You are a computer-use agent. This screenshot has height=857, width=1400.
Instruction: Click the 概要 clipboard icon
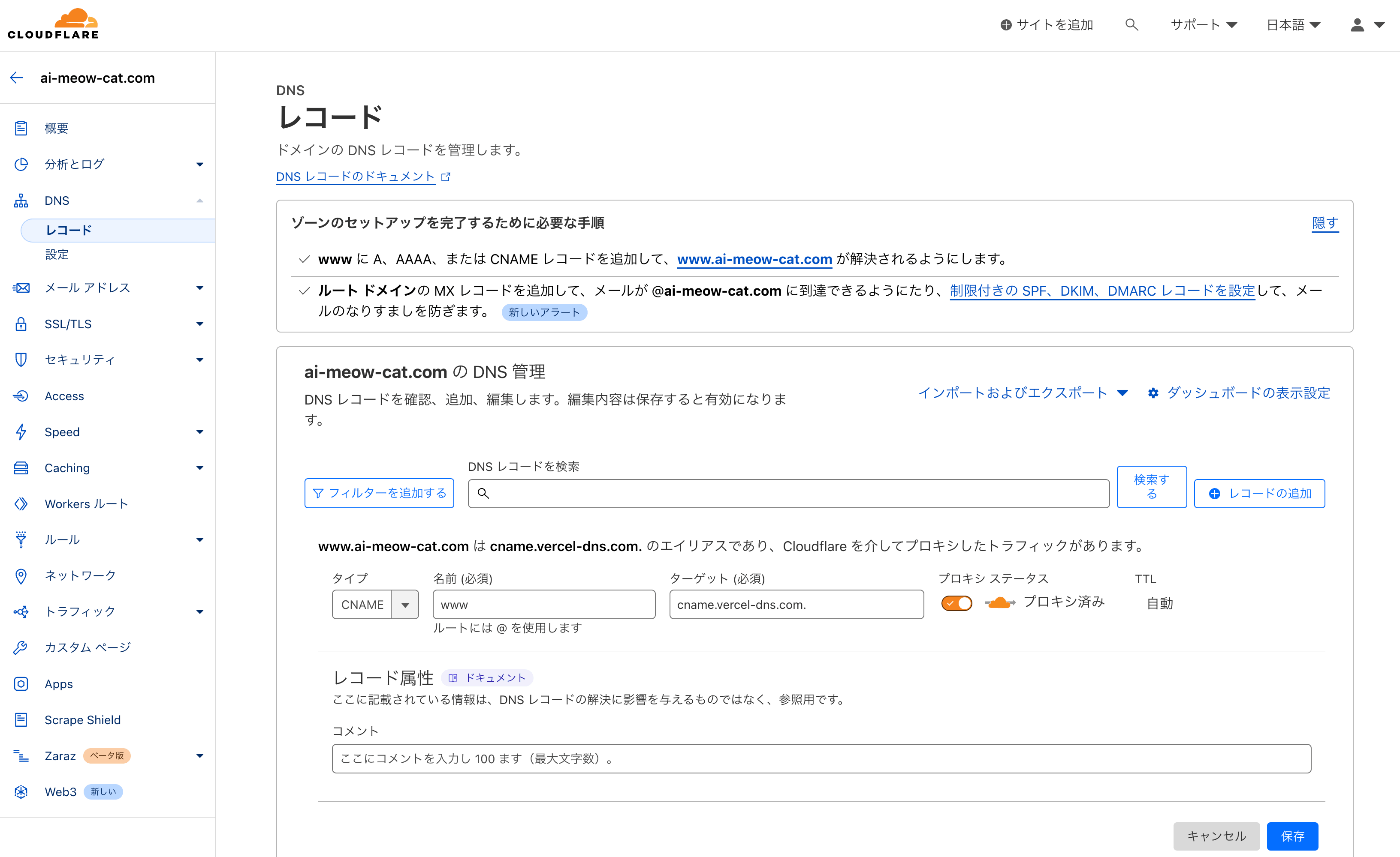(x=21, y=128)
